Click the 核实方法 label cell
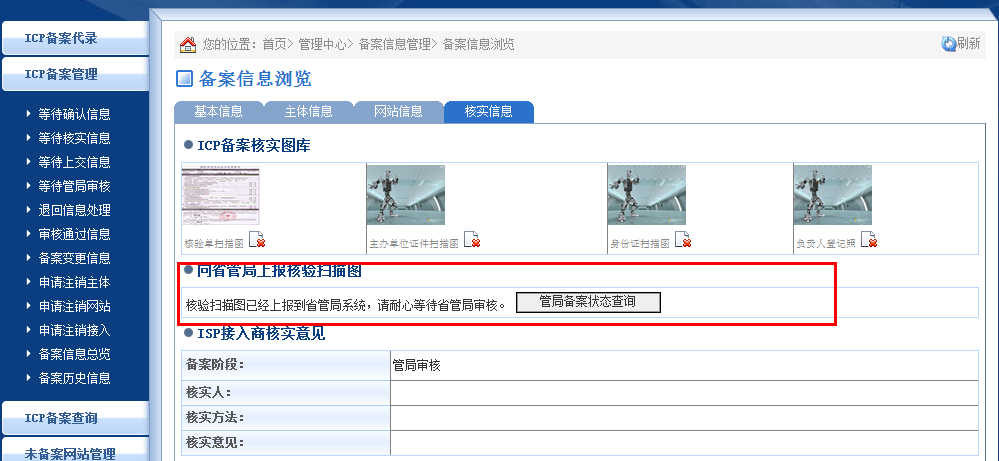Screen dimensions: 999x461 coord(286,418)
